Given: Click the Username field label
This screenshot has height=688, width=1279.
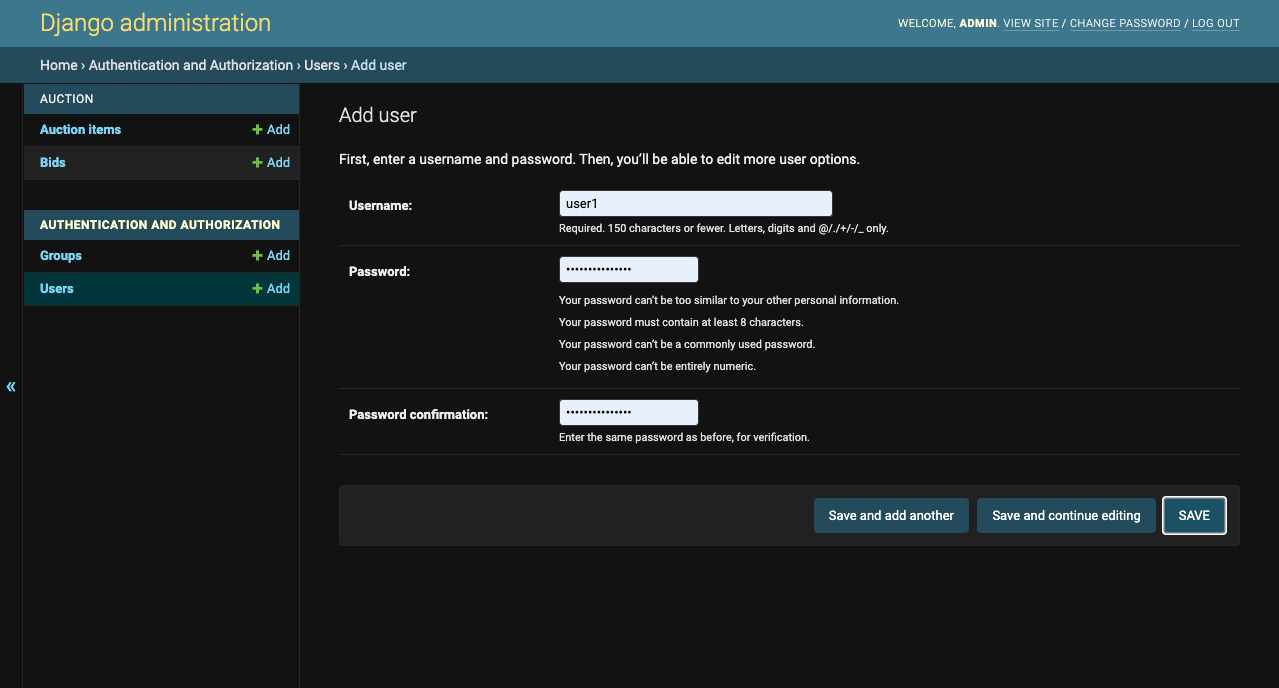Looking at the screenshot, I should [380, 205].
